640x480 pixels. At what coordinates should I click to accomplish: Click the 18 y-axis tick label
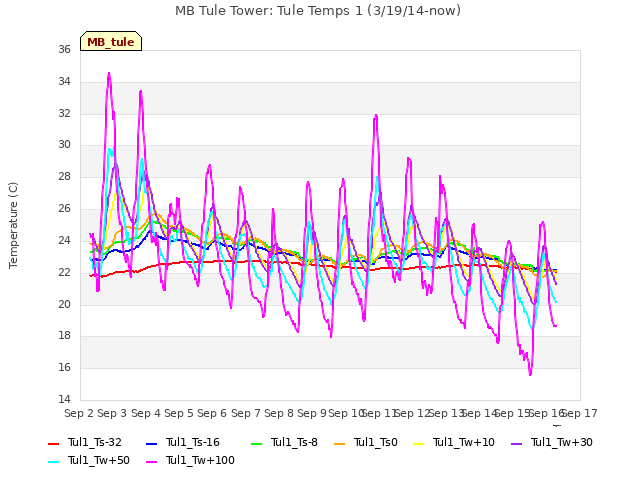click(x=64, y=336)
